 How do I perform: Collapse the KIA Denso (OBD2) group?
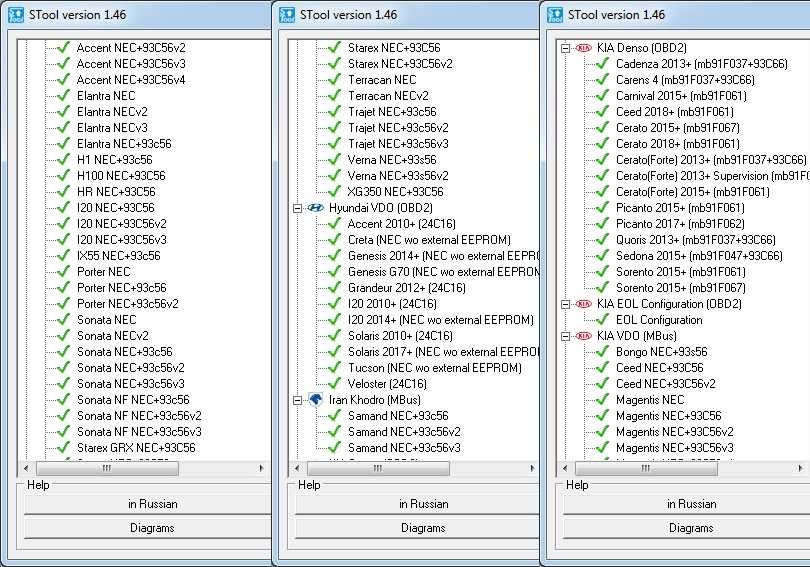click(565, 48)
